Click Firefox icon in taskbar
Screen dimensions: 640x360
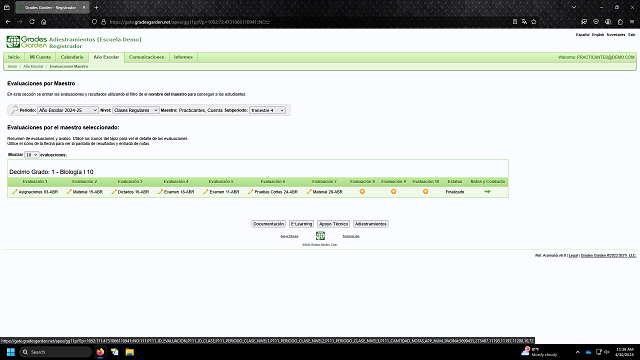[100, 352]
